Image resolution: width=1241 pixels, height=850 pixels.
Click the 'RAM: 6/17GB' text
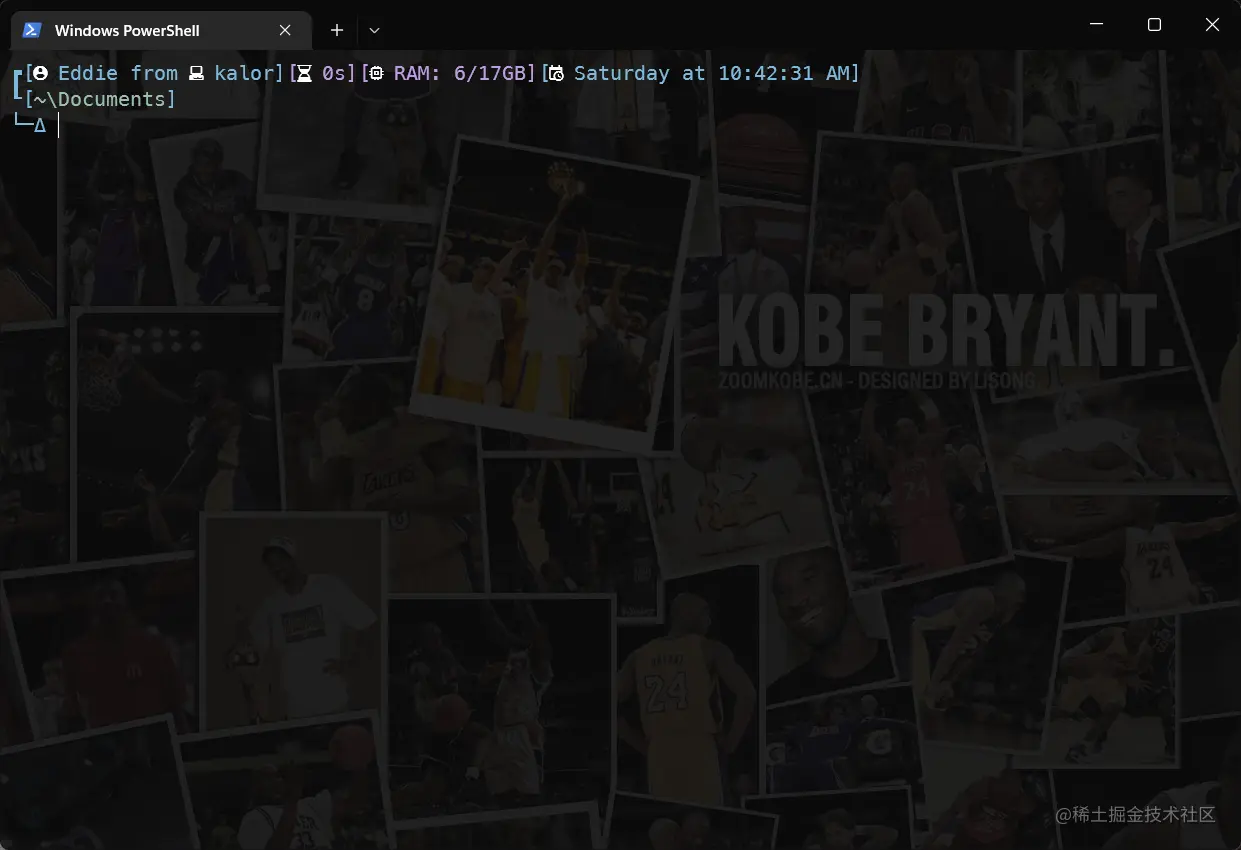[460, 73]
